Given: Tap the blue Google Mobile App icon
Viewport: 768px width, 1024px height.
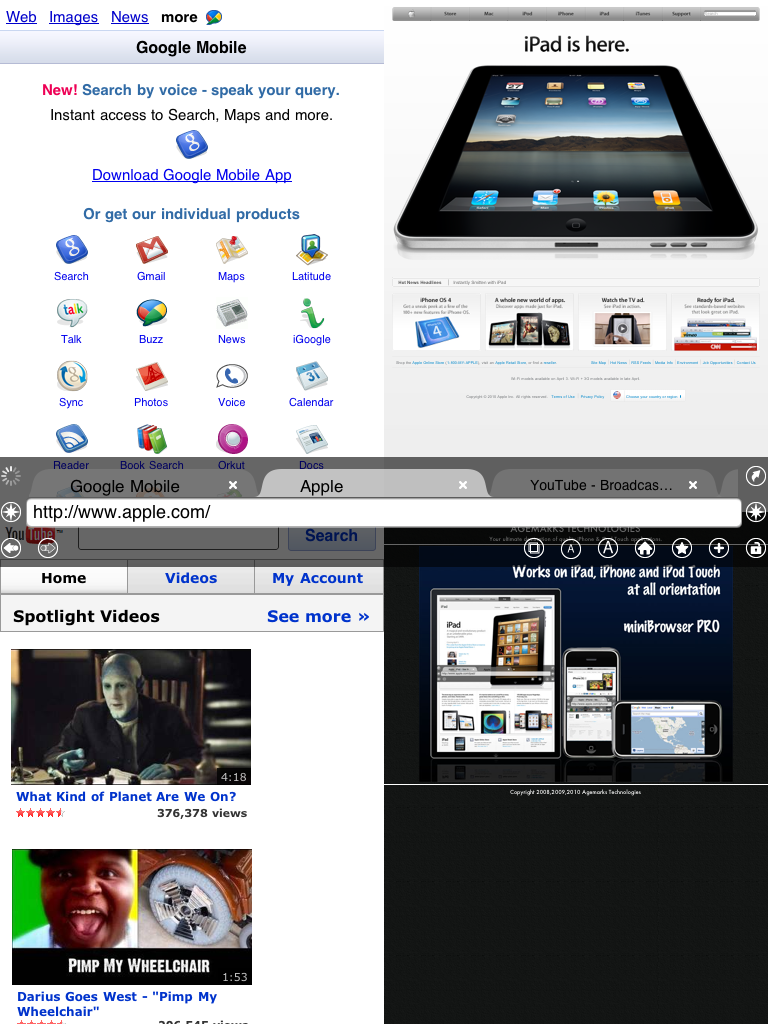Looking at the screenshot, I should point(192,144).
